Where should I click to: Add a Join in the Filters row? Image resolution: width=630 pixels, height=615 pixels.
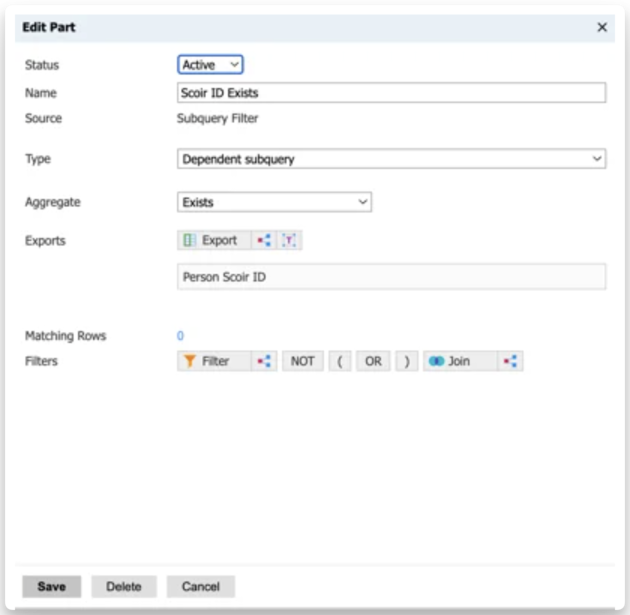click(459, 361)
